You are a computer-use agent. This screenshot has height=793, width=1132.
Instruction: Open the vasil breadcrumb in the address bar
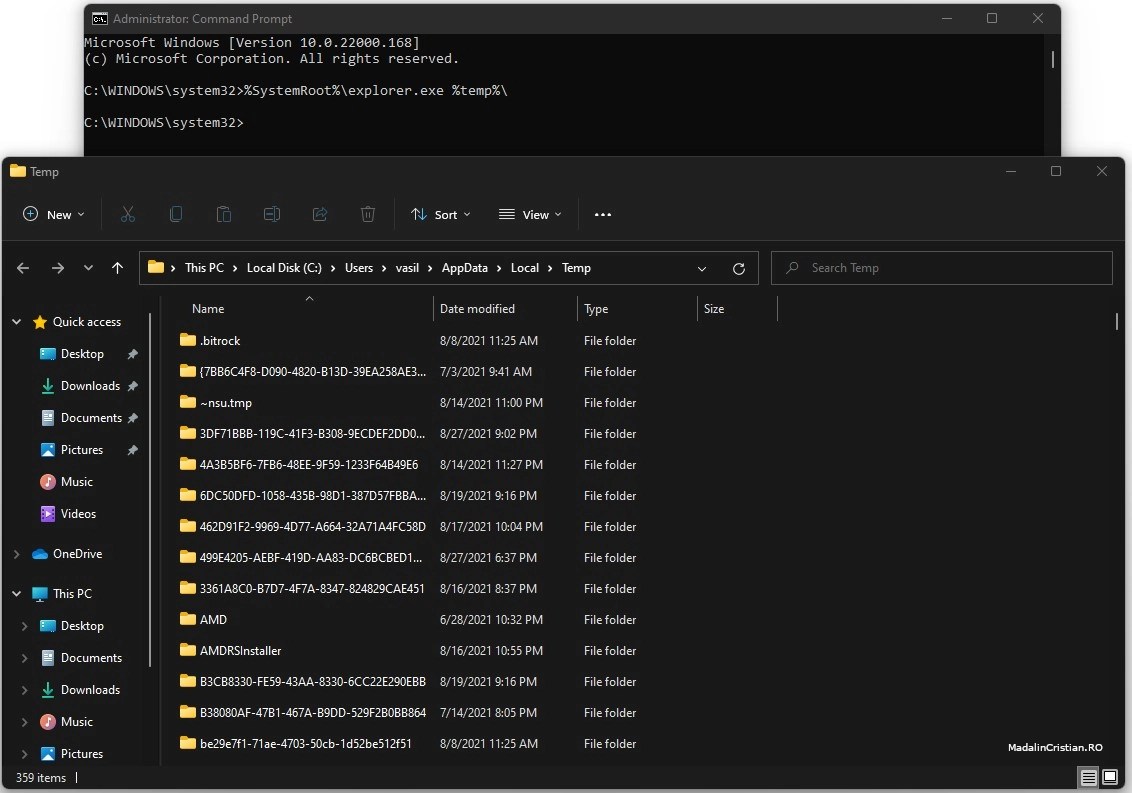pos(408,268)
